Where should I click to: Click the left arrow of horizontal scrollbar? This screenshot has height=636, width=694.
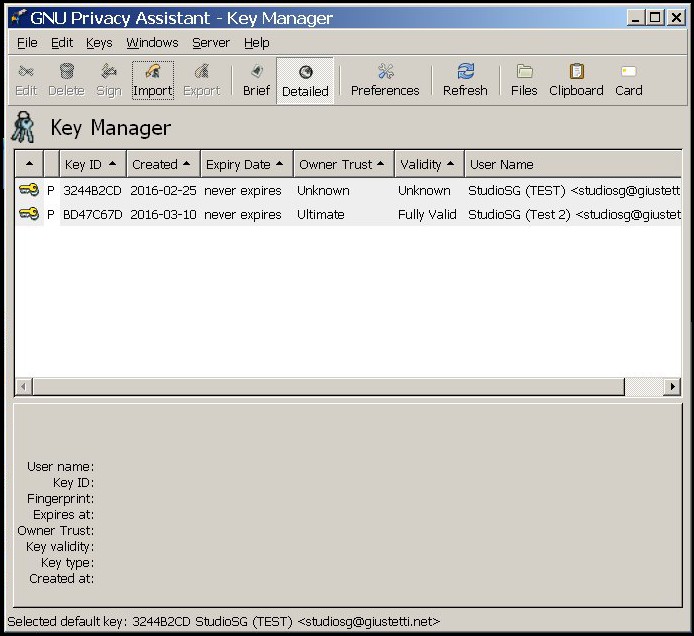pyautogui.click(x=24, y=387)
